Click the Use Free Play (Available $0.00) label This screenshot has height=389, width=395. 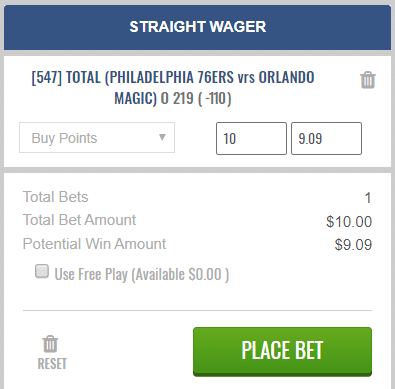(x=142, y=274)
